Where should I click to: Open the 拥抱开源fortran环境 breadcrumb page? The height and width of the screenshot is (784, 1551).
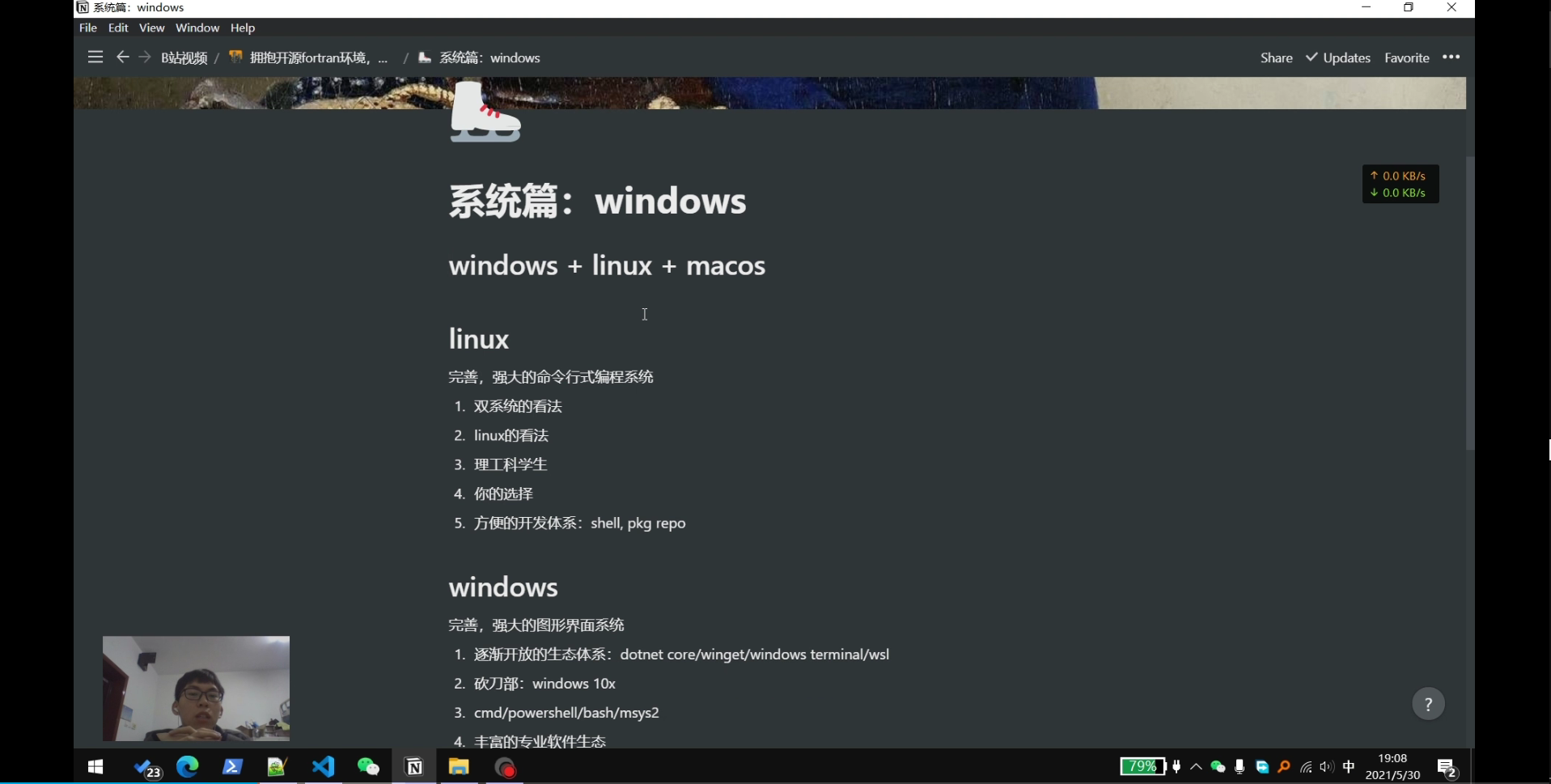point(309,57)
